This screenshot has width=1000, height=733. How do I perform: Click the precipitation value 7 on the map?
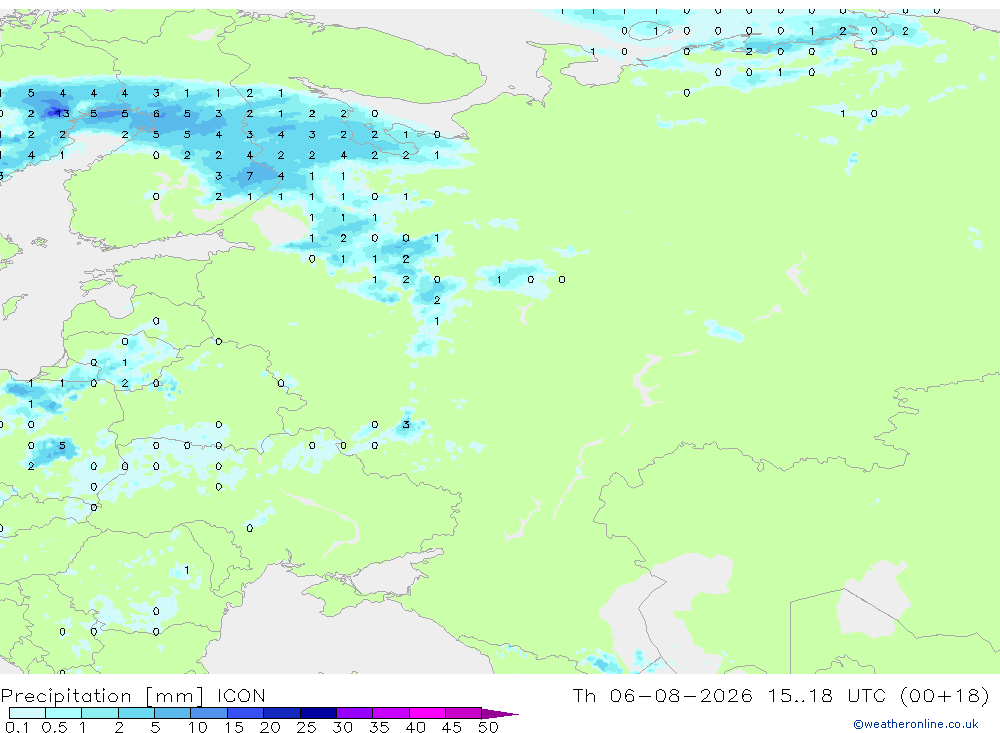[249, 176]
